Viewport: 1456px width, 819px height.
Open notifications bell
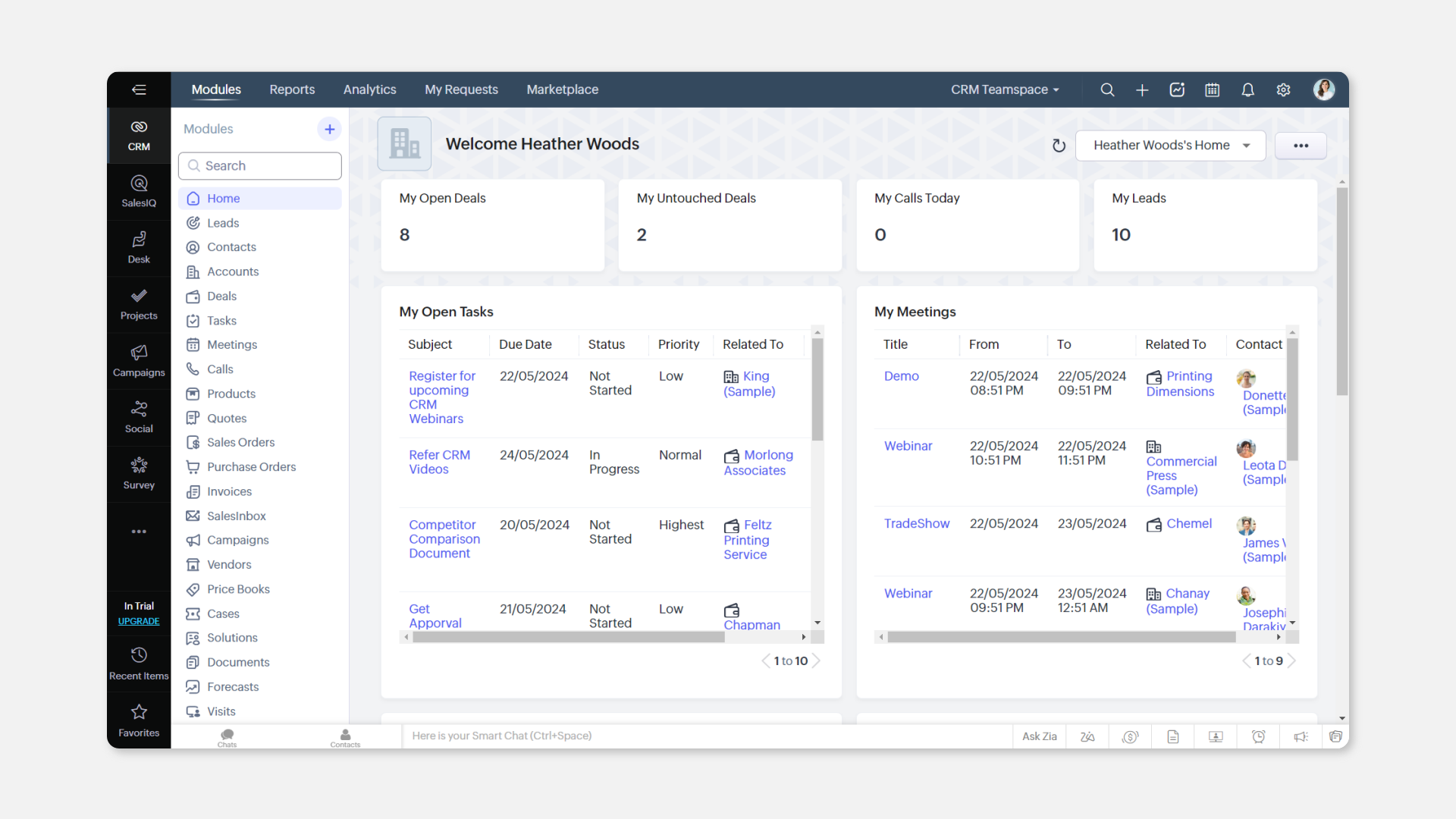click(x=1247, y=89)
